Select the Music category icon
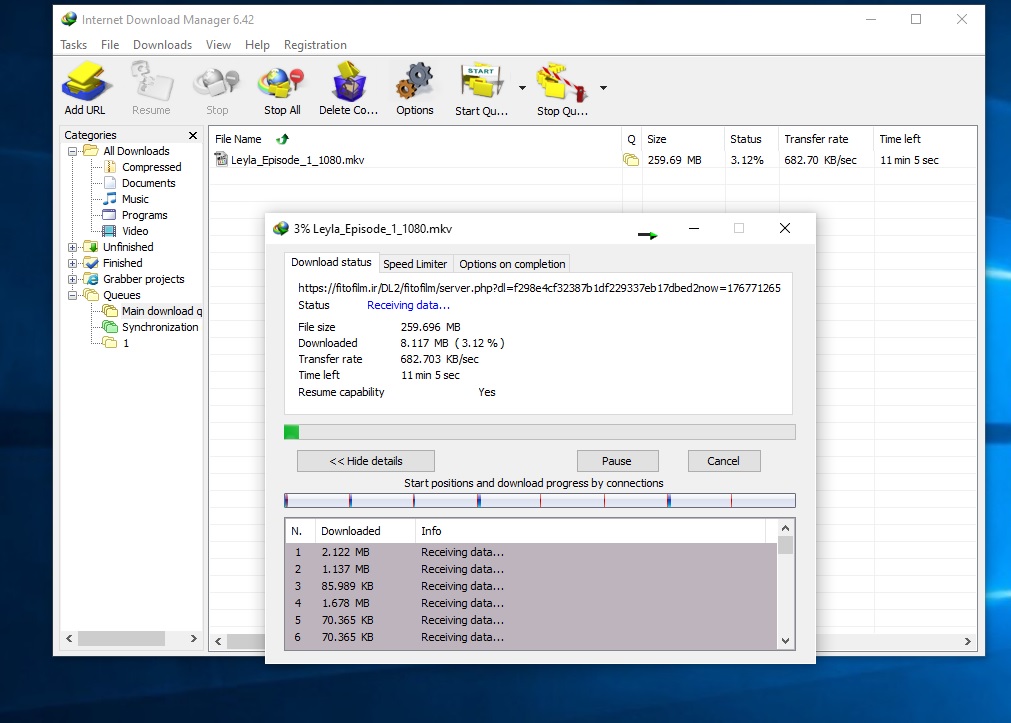 (111, 199)
